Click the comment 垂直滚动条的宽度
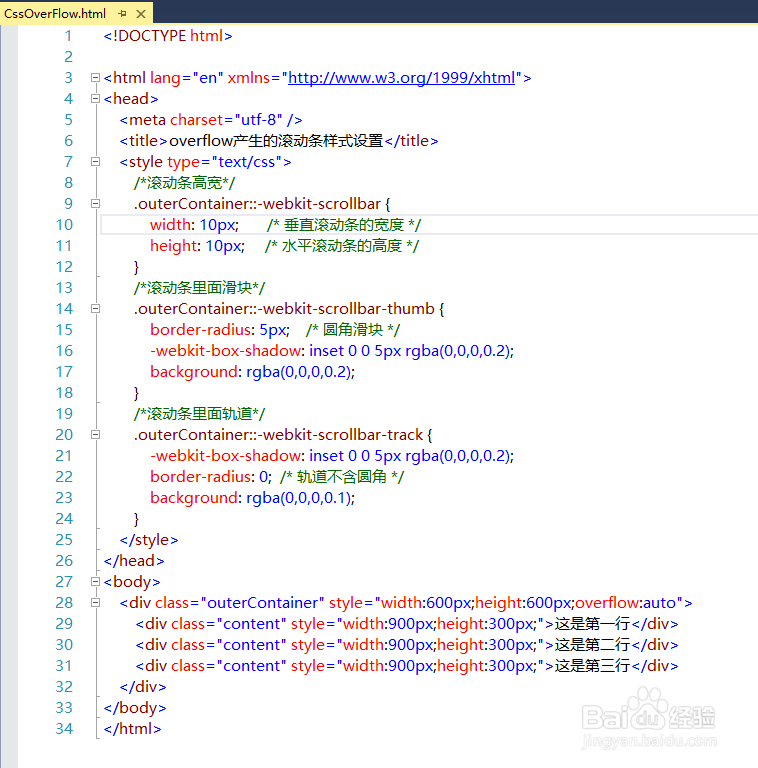 [x=344, y=225]
